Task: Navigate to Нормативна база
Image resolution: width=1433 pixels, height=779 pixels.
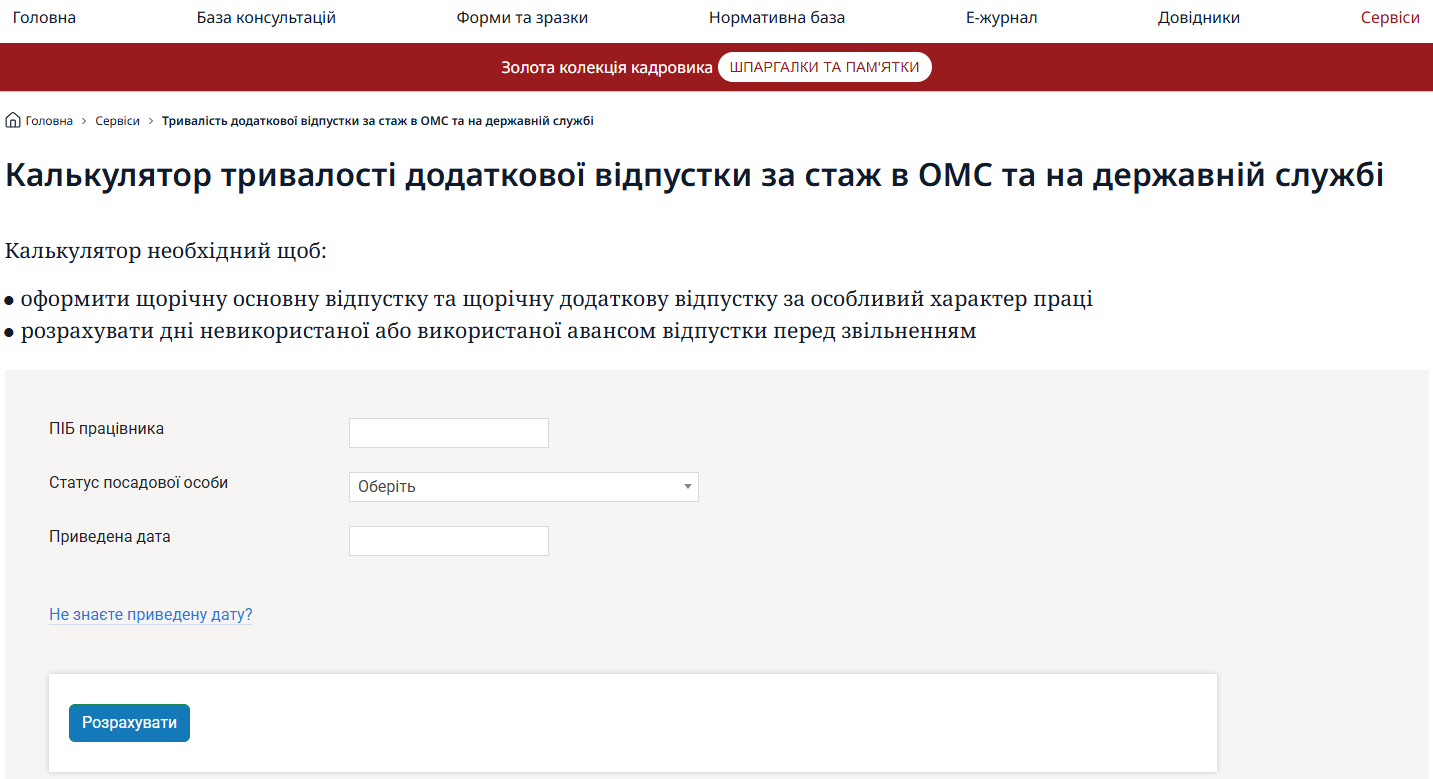Action: 777,18
